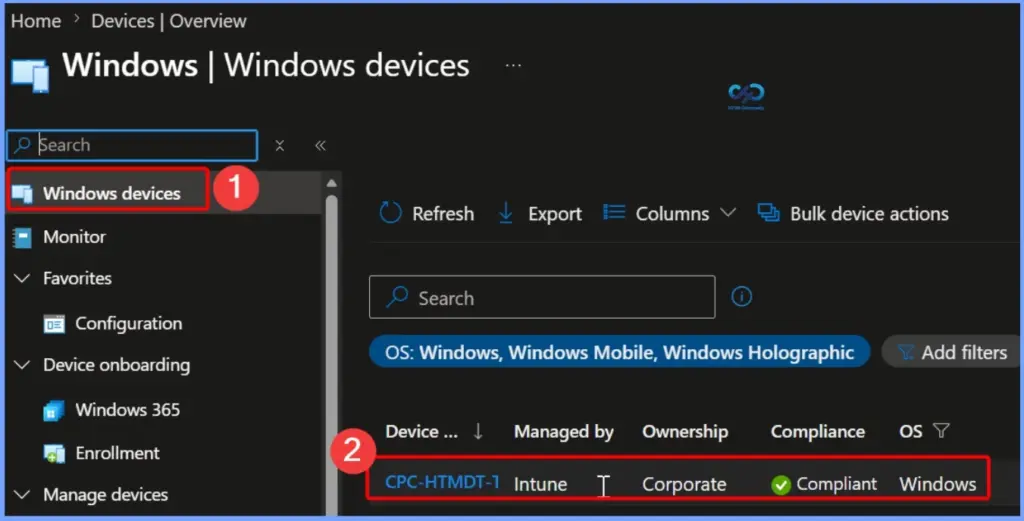The image size is (1024, 521).
Task: Click the Refresh circular arrow icon
Action: pyautogui.click(x=391, y=213)
